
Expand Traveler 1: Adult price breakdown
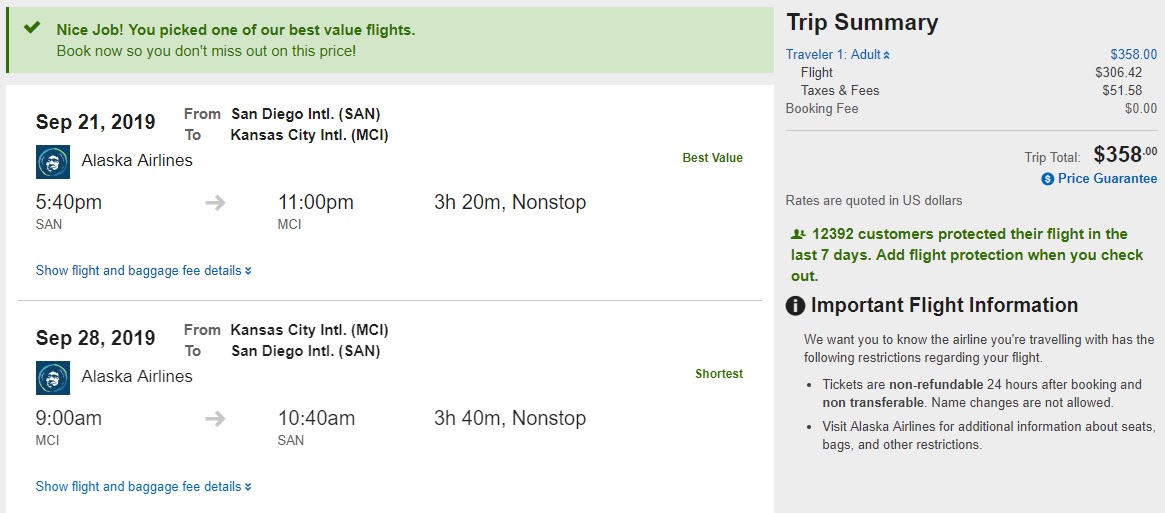[838, 55]
